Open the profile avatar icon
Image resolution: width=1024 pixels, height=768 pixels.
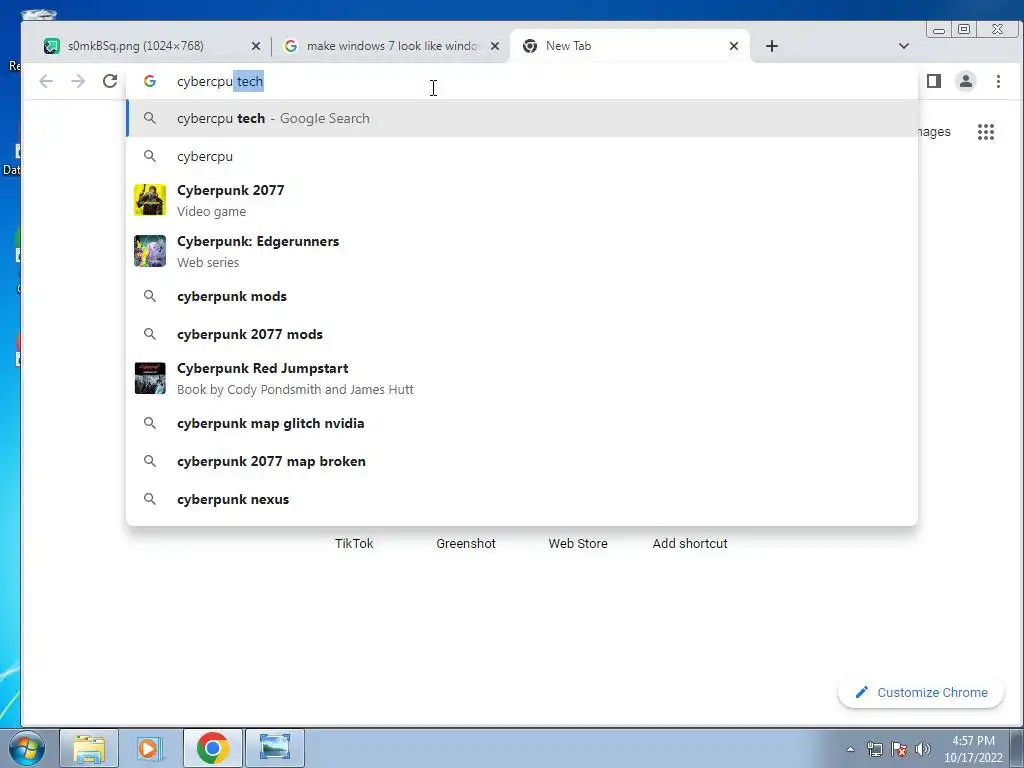pos(966,81)
